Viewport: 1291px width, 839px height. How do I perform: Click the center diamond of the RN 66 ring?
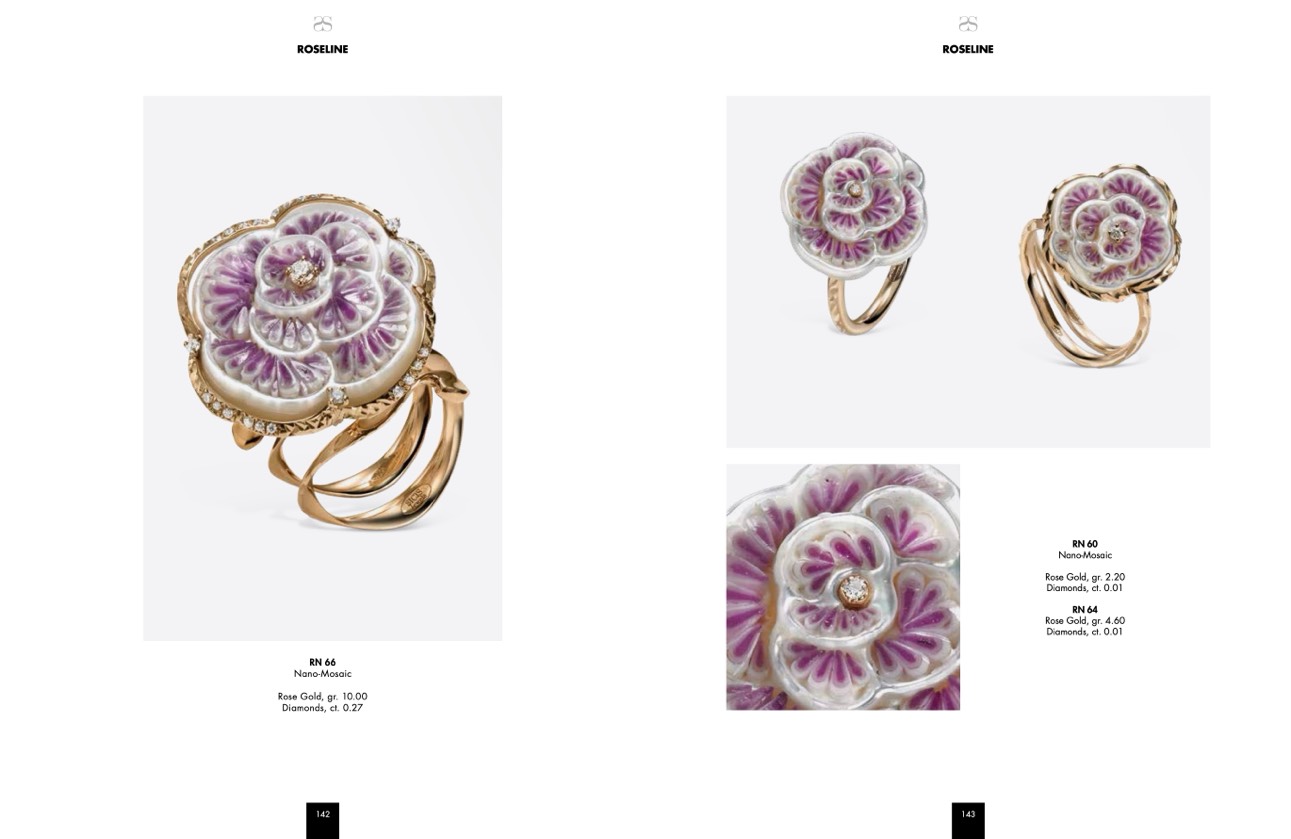[301, 272]
